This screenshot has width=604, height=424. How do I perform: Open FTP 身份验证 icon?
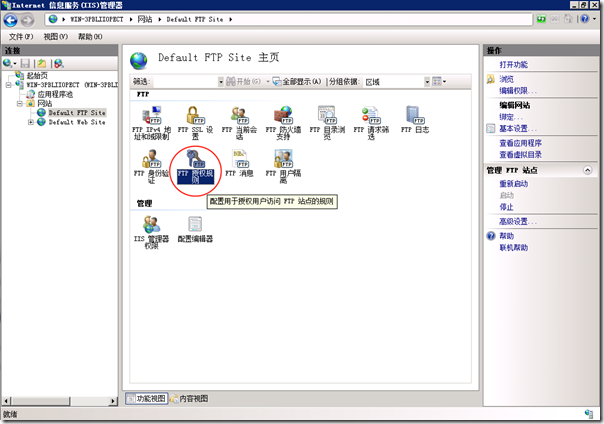pyautogui.click(x=152, y=166)
